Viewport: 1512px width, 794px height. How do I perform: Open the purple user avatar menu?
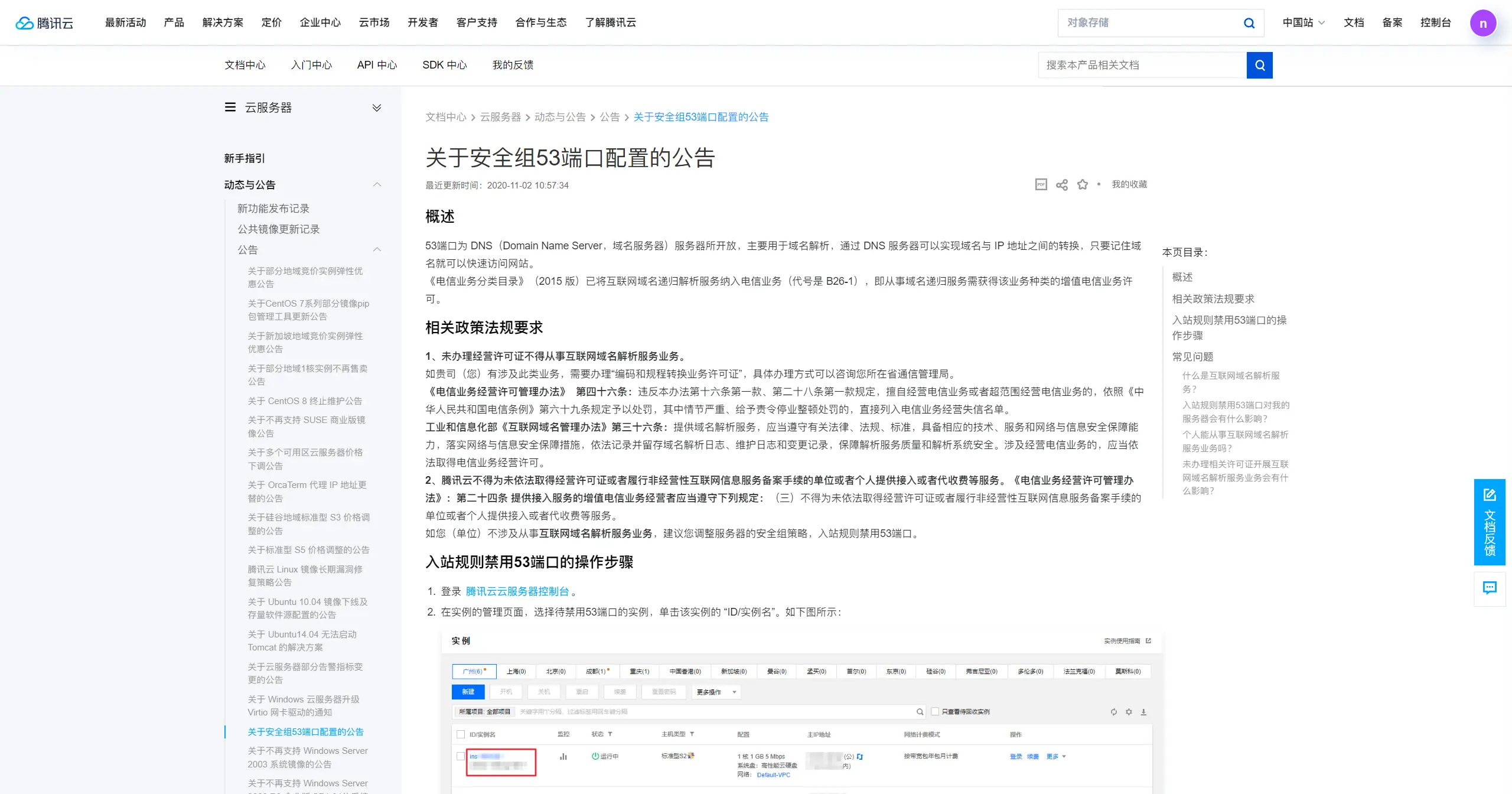[x=1482, y=23]
